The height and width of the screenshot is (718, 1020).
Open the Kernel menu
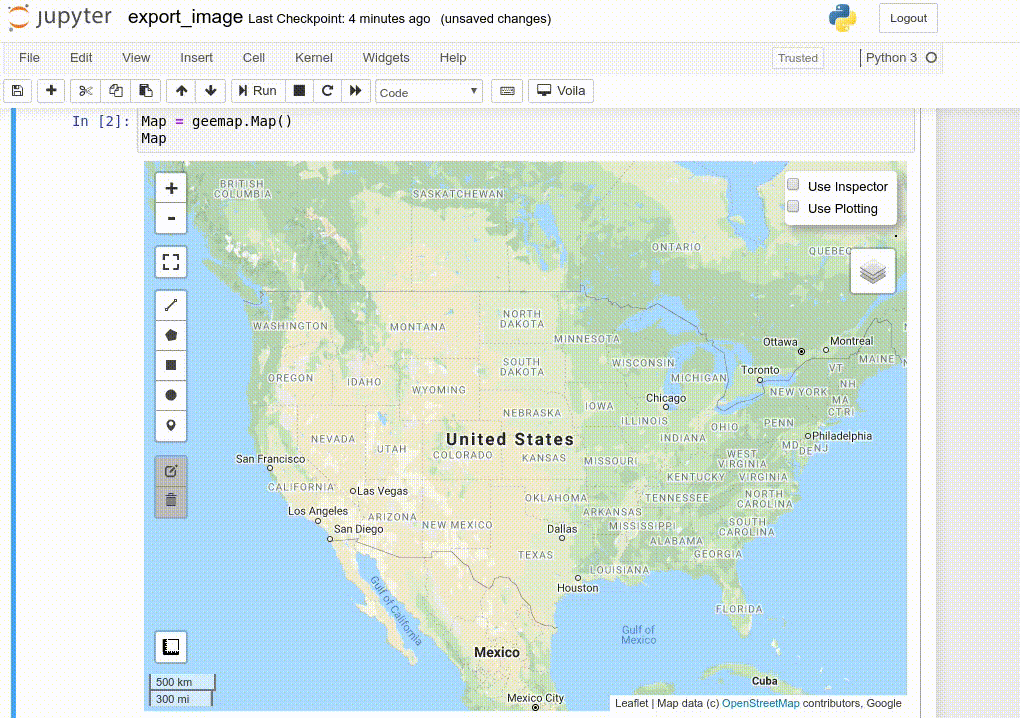click(x=313, y=58)
